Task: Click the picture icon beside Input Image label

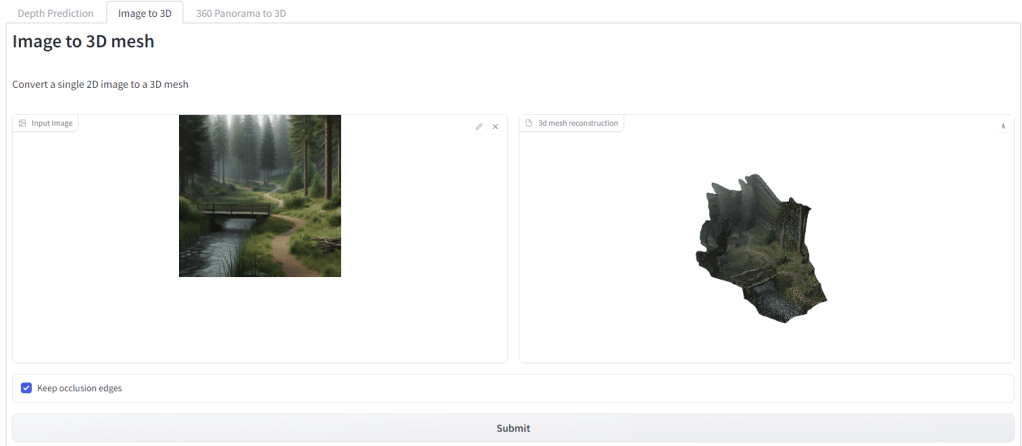Action: (23, 123)
